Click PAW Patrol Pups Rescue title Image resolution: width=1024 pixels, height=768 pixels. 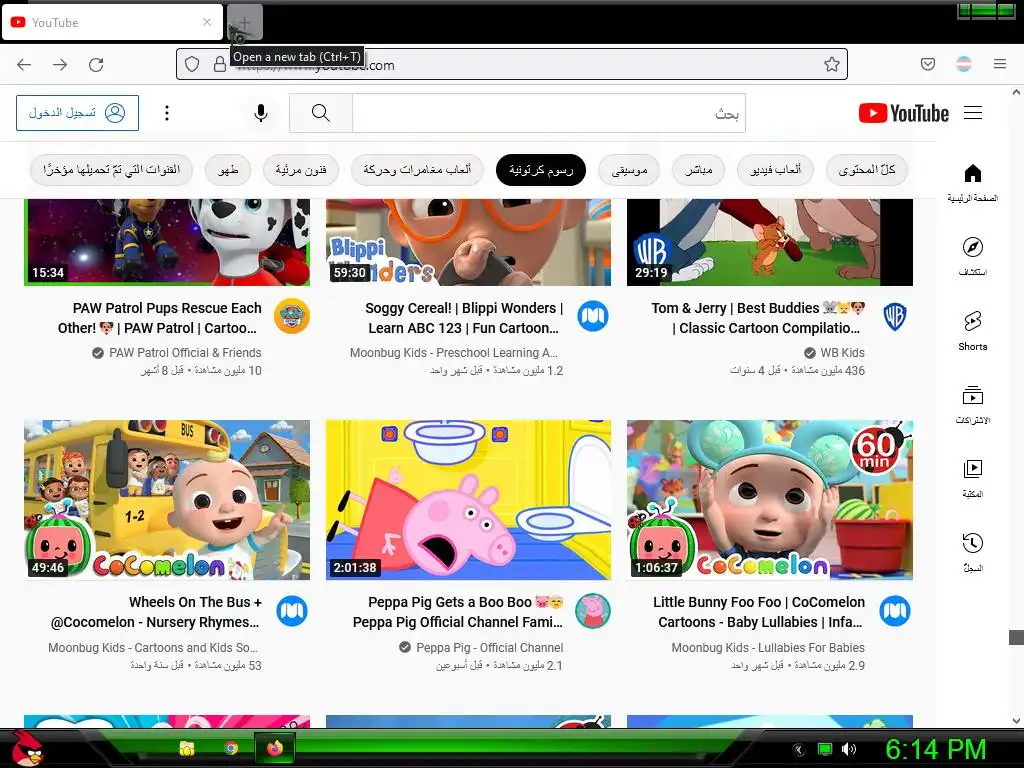pyautogui.click(x=160, y=318)
